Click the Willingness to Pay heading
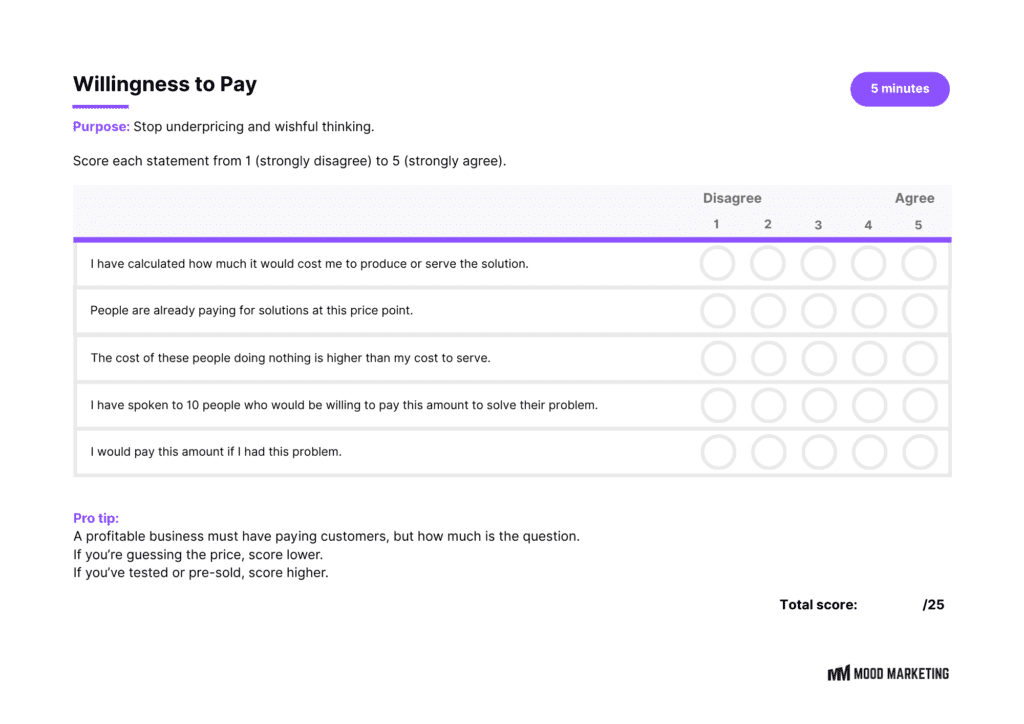This screenshot has width=1024, height=724. tap(165, 85)
